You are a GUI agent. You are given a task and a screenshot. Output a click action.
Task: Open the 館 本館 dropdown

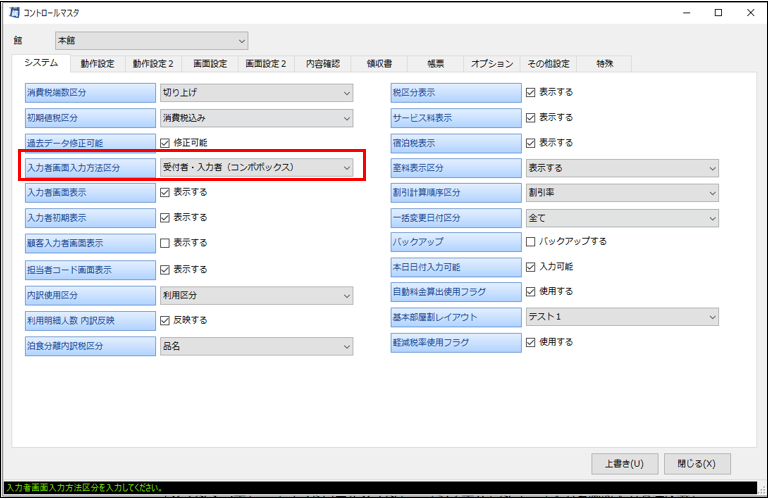tap(150, 40)
